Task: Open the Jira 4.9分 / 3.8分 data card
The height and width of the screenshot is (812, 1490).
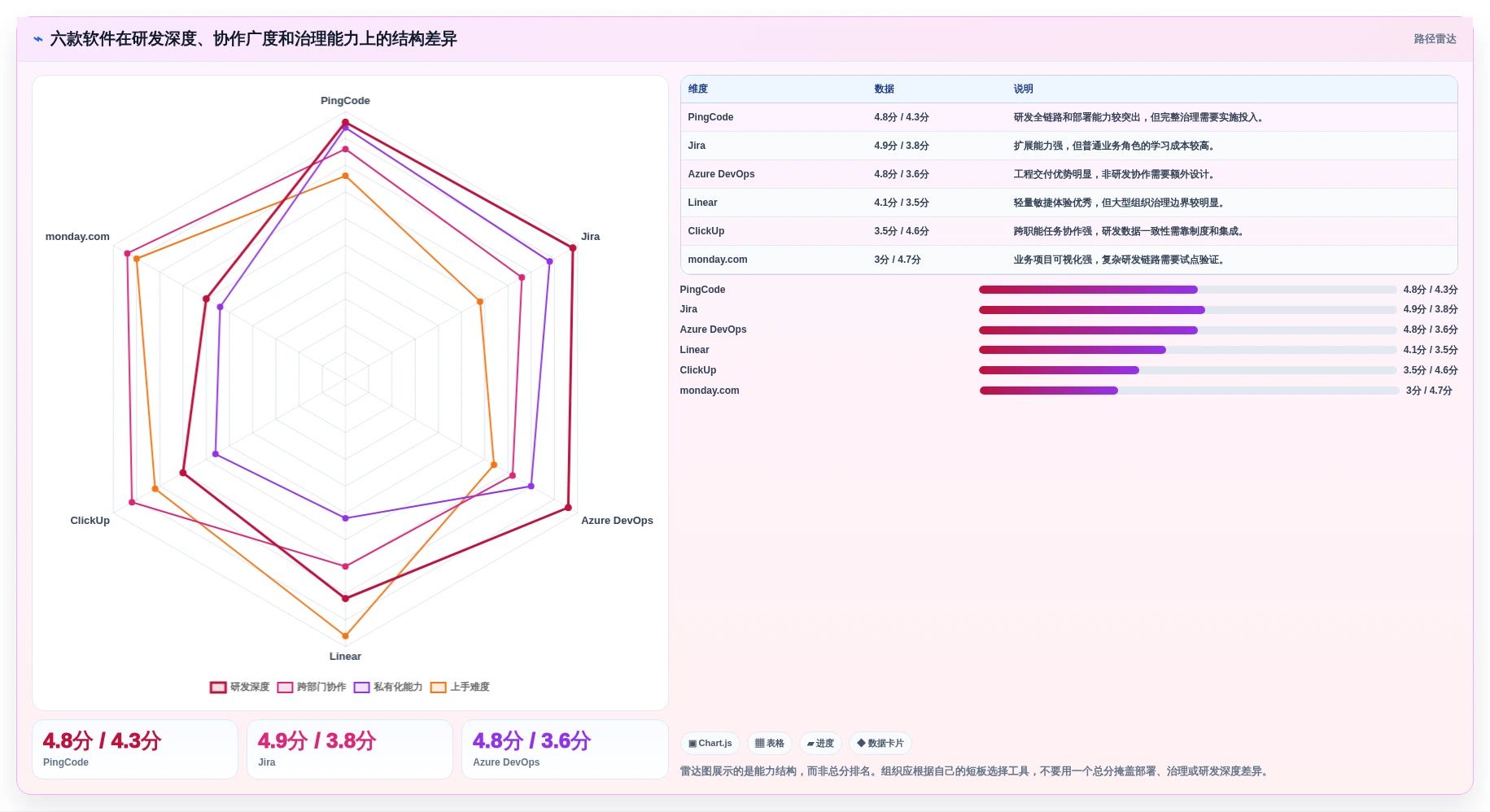Action: coord(350,749)
